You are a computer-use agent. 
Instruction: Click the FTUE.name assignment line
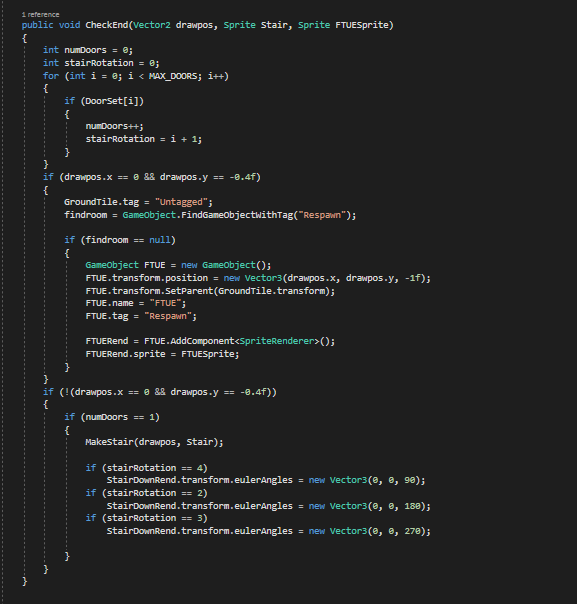[136, 303]
